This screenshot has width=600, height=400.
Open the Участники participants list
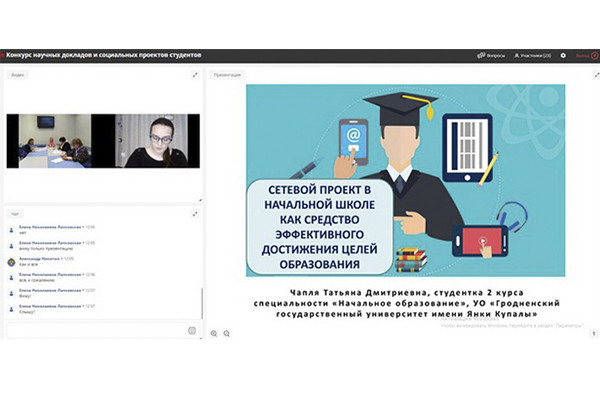(533, 56)
